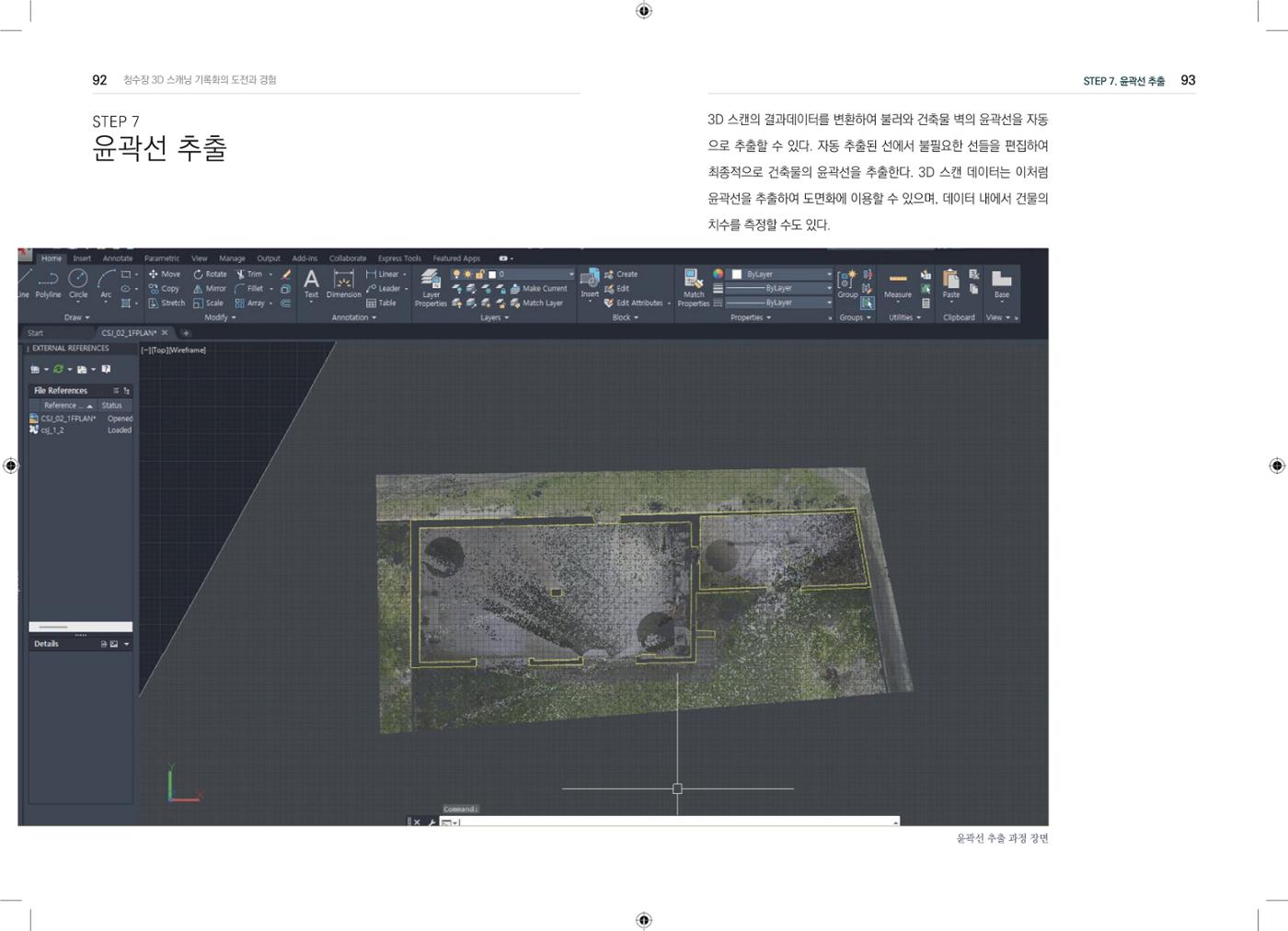This screenshot has width=1288, height=931.
Task: Expand the Draw panel dropdown
Action: (76, 317)
